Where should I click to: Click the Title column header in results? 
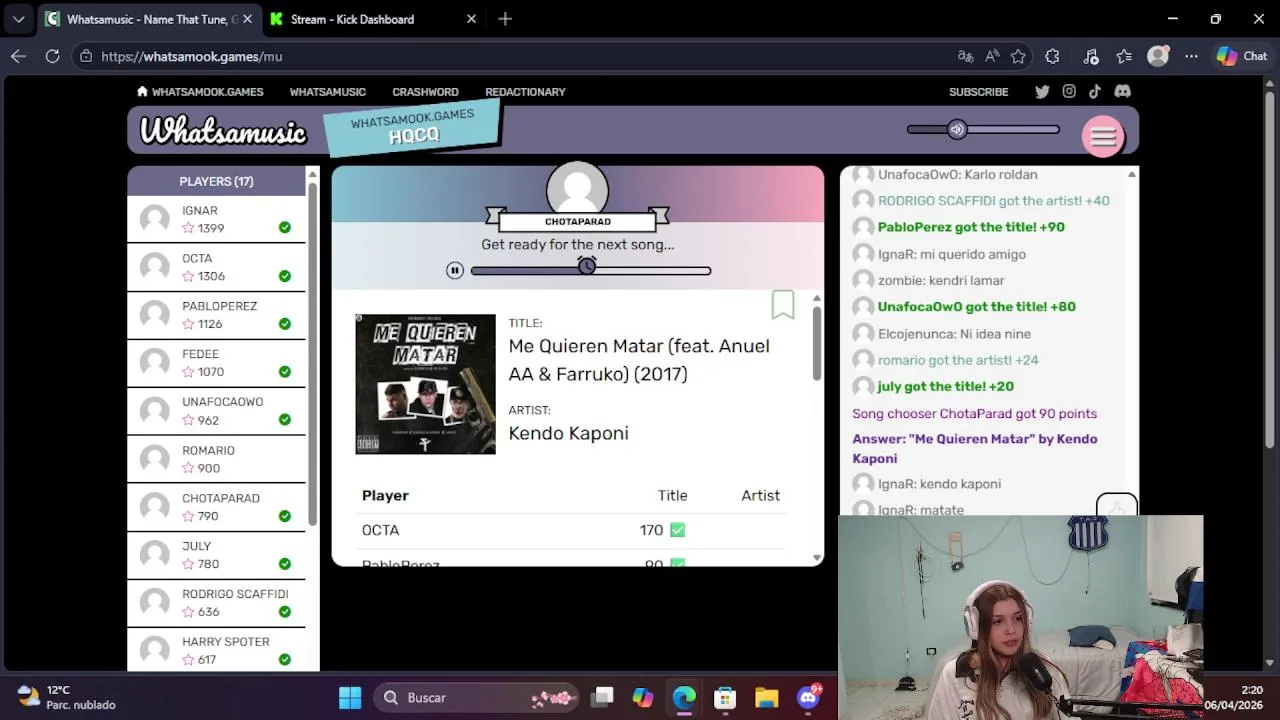pyautogui.click(x=672, y=495)
